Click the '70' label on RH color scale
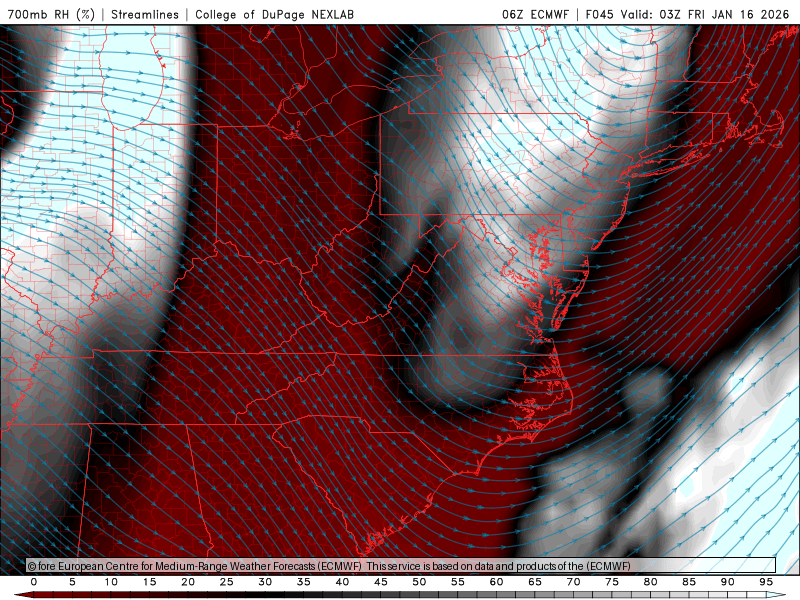Screen dimensions: 800x600 [573, 582]
